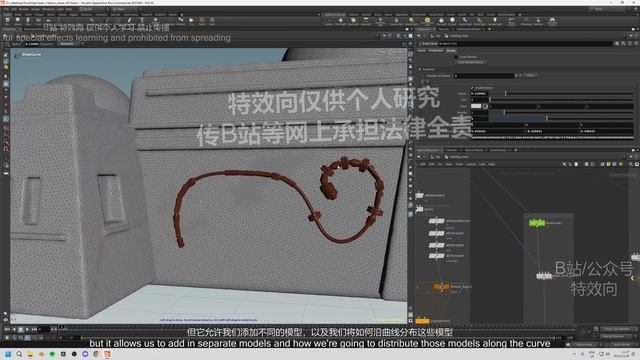
Task: Open the Edit menu in main menu bar
Action: (14, 9)
